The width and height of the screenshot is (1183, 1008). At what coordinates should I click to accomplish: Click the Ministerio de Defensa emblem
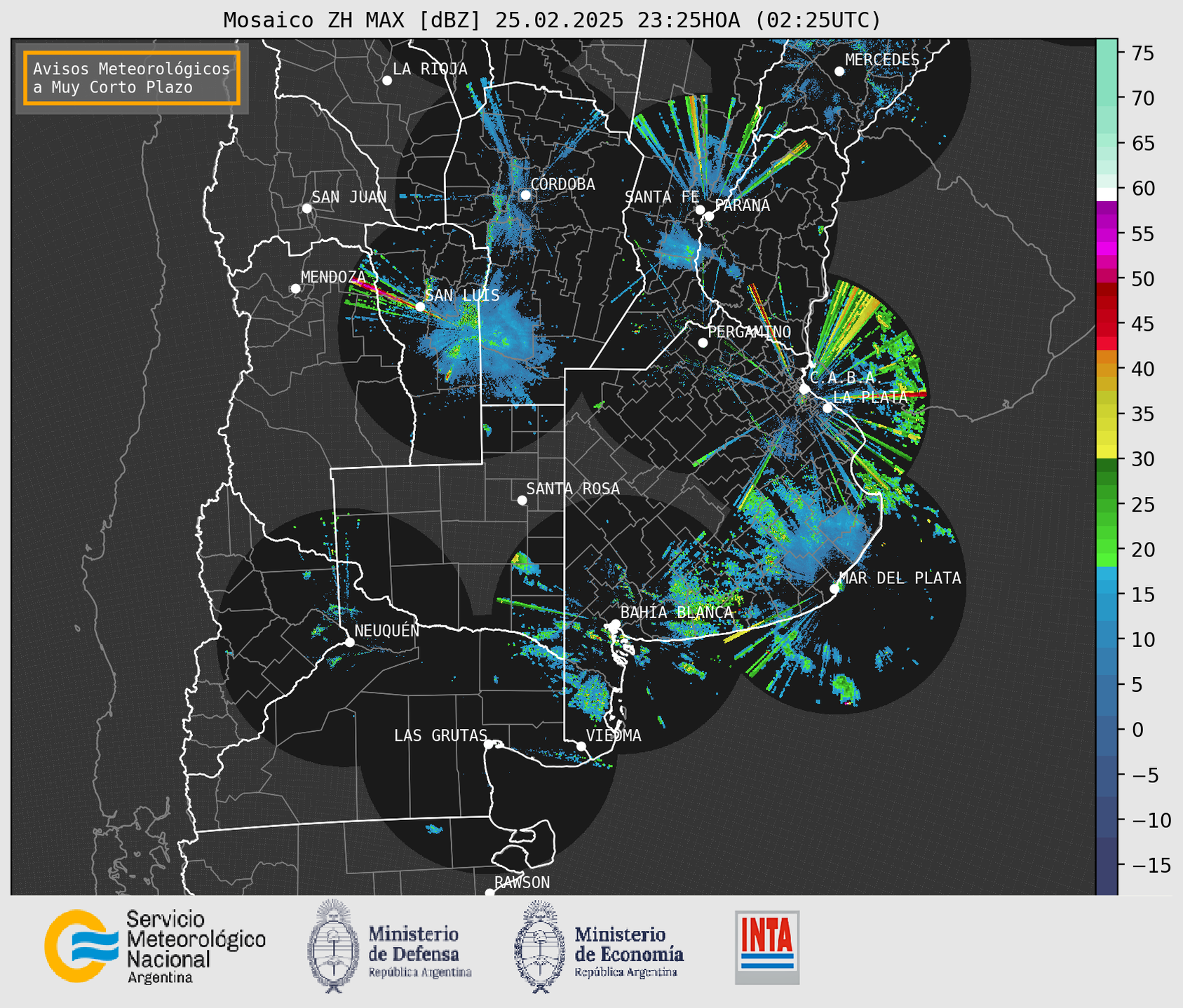[x=333, y=946]
